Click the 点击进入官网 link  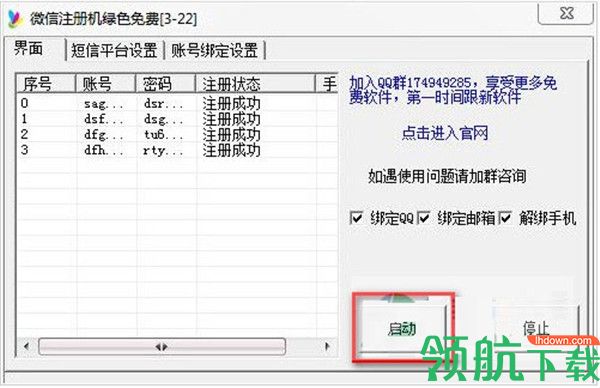(445, 134)
